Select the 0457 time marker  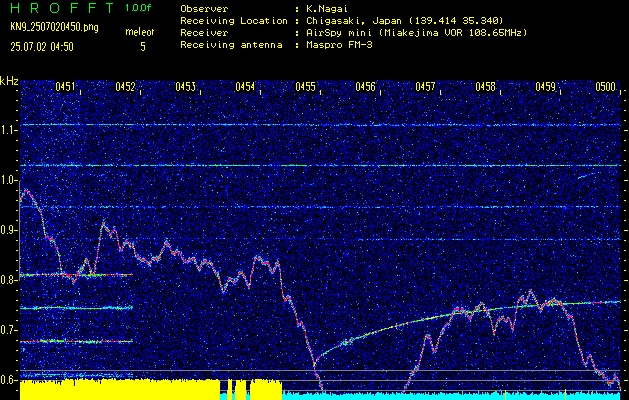coord(426,87)
